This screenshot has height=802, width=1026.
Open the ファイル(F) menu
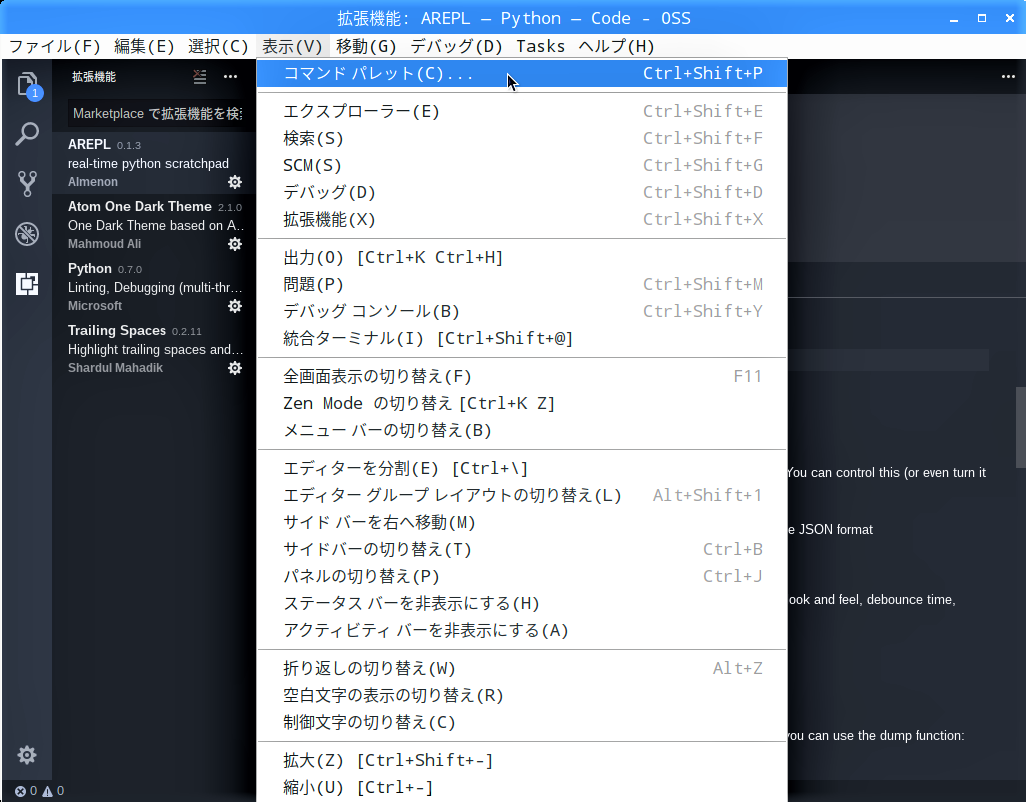(x=55, y=46)
